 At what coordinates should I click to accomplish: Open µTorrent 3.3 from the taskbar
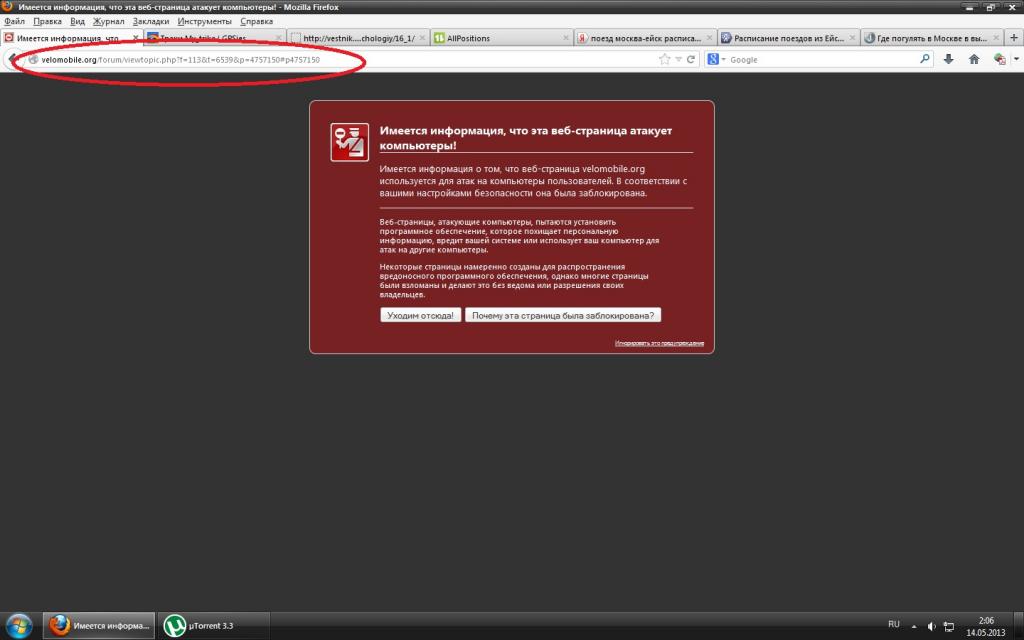tap(214, 626)
